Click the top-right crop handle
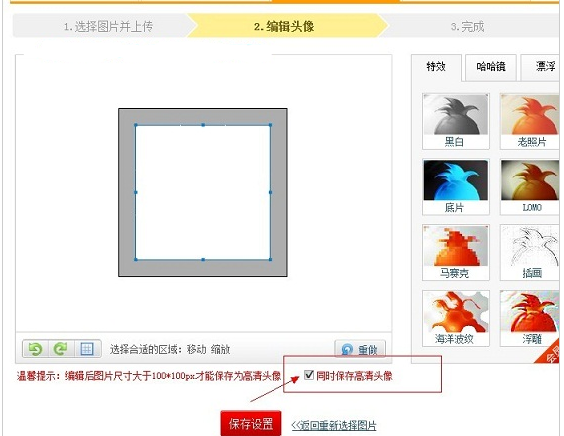The width and height of the screenshot is (564, 436). (270, 125)
